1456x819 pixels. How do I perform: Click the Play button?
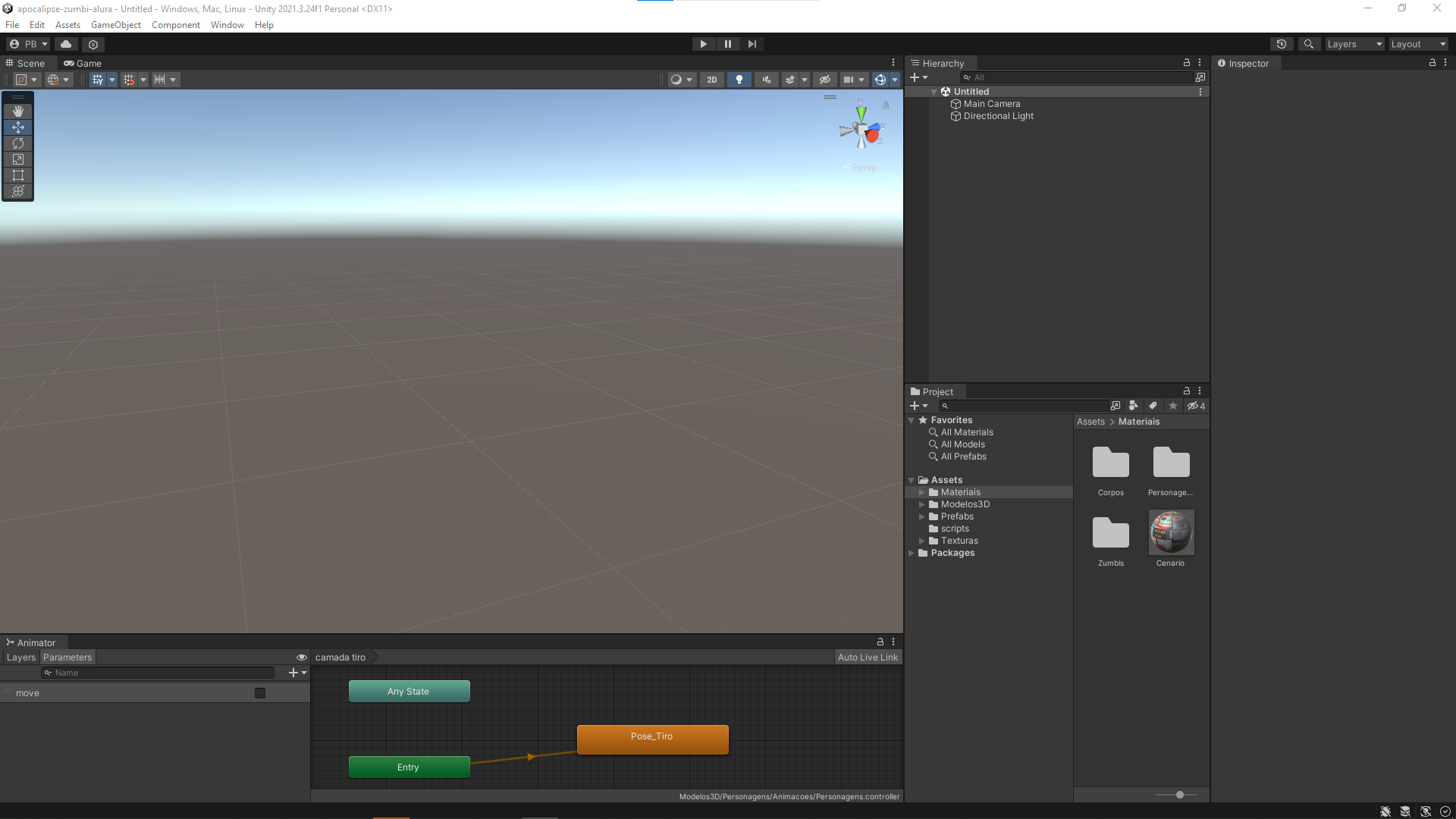[704, 44]
